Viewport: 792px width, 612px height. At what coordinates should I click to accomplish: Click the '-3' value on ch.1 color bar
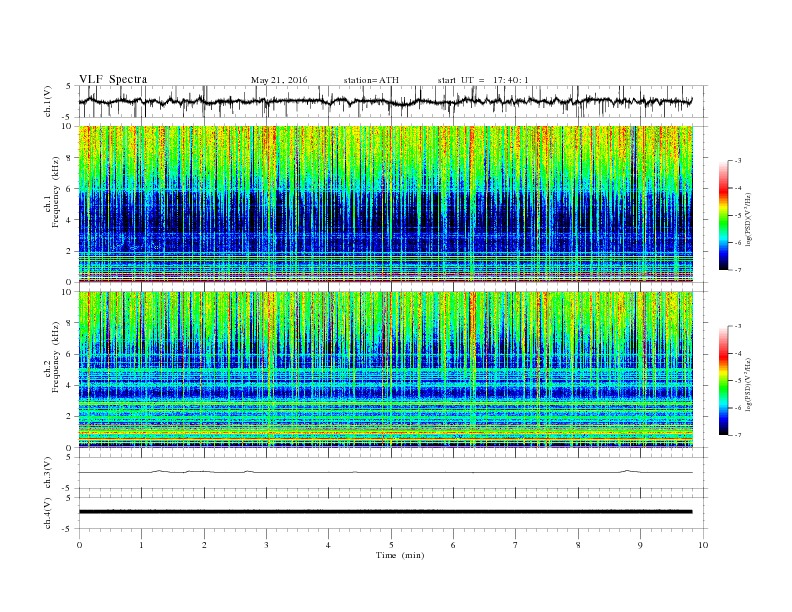tap(737, 161)
